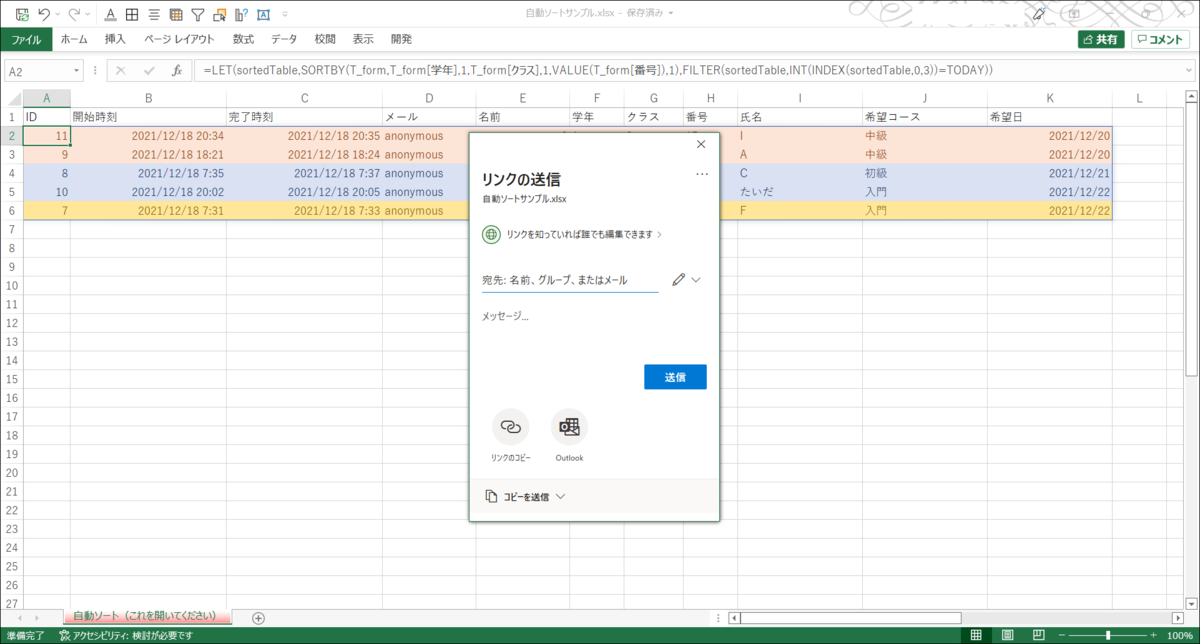The image size is (1200, 644).
Task: Click the Borders icon in Quick Access Toolbar
Action: [132, 14]
